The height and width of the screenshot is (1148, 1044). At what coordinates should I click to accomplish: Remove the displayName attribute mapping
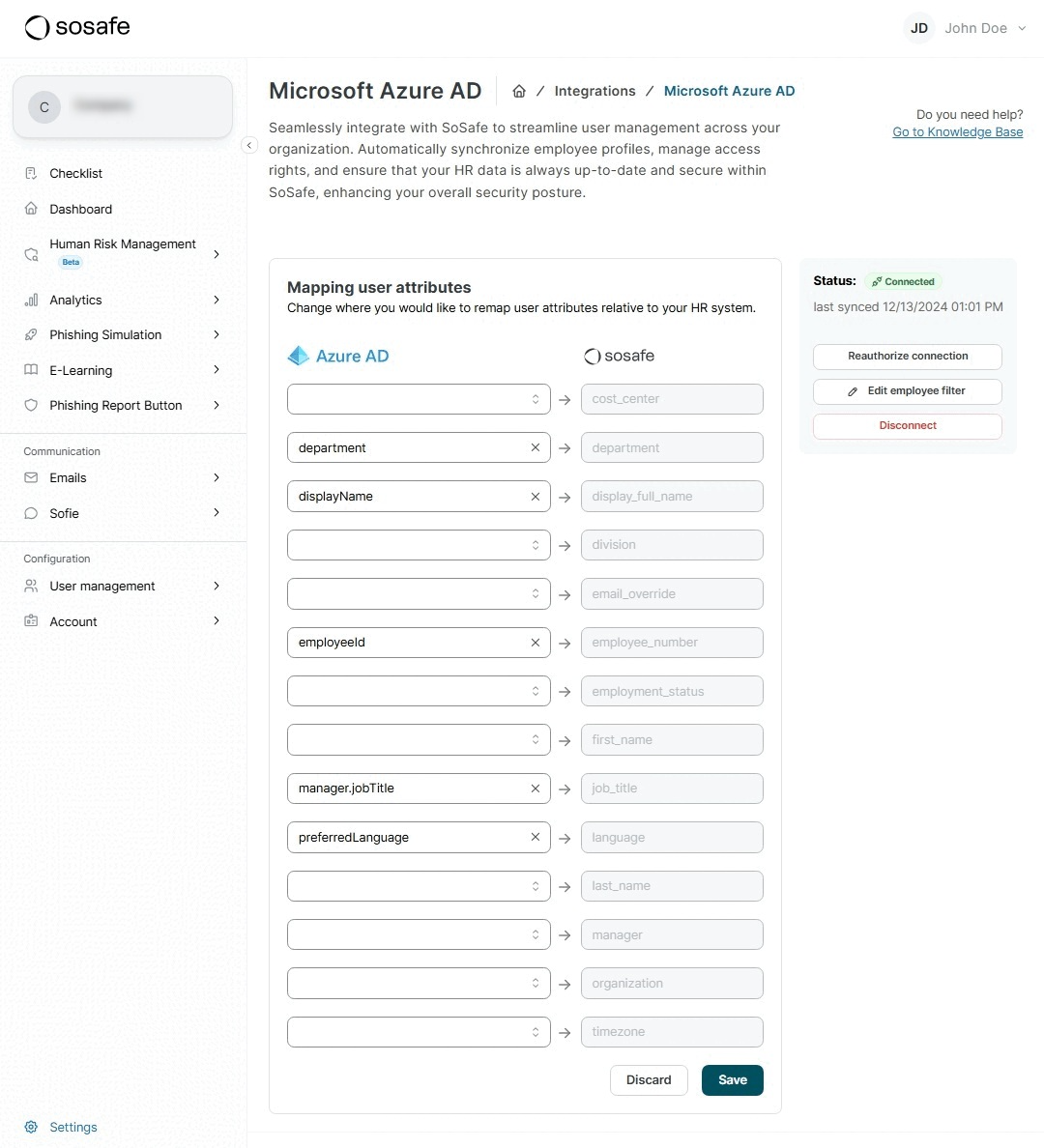pyautogui.click(x=536, y=497)
